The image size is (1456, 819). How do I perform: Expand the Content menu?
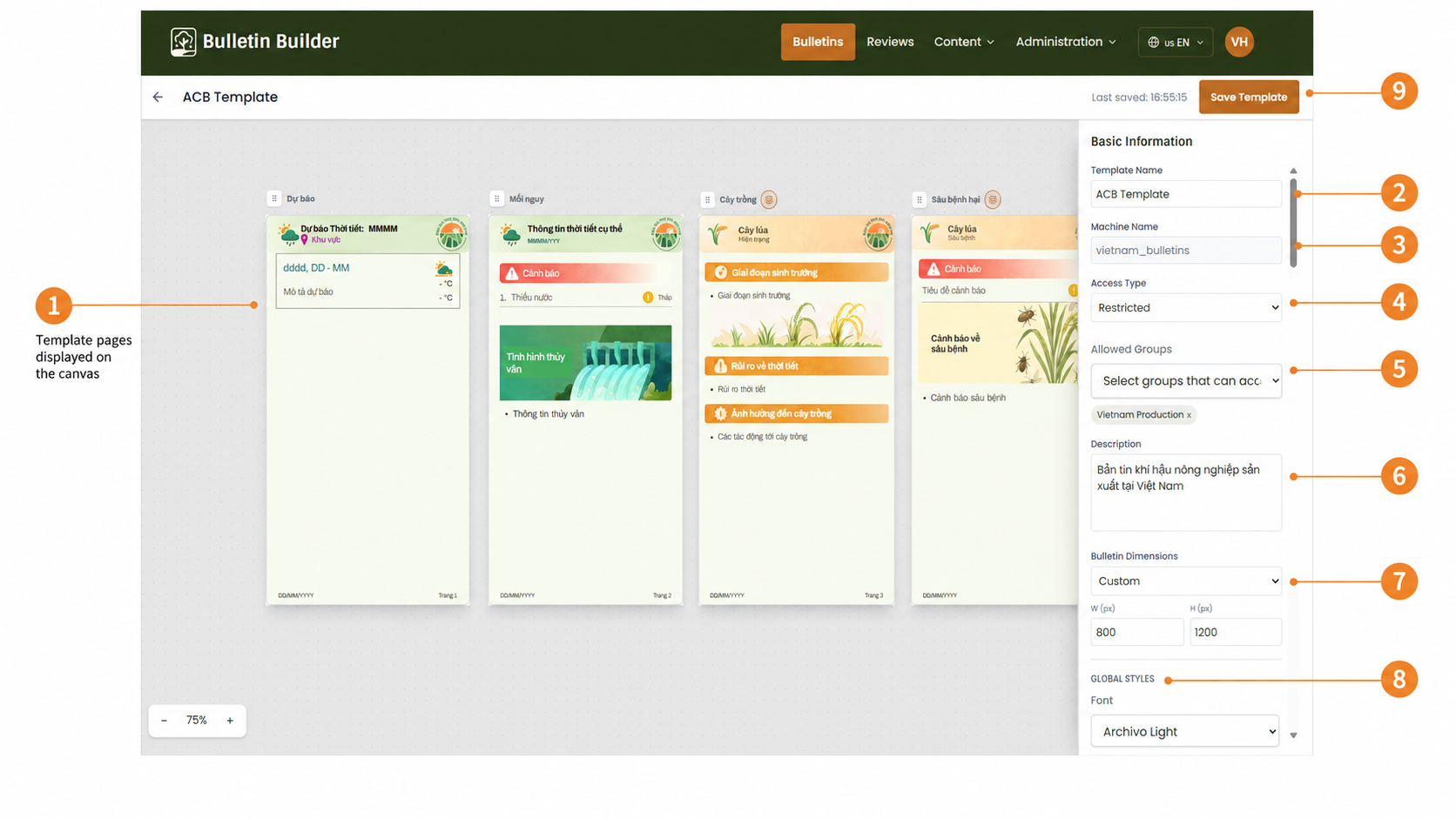pos(964,42)
